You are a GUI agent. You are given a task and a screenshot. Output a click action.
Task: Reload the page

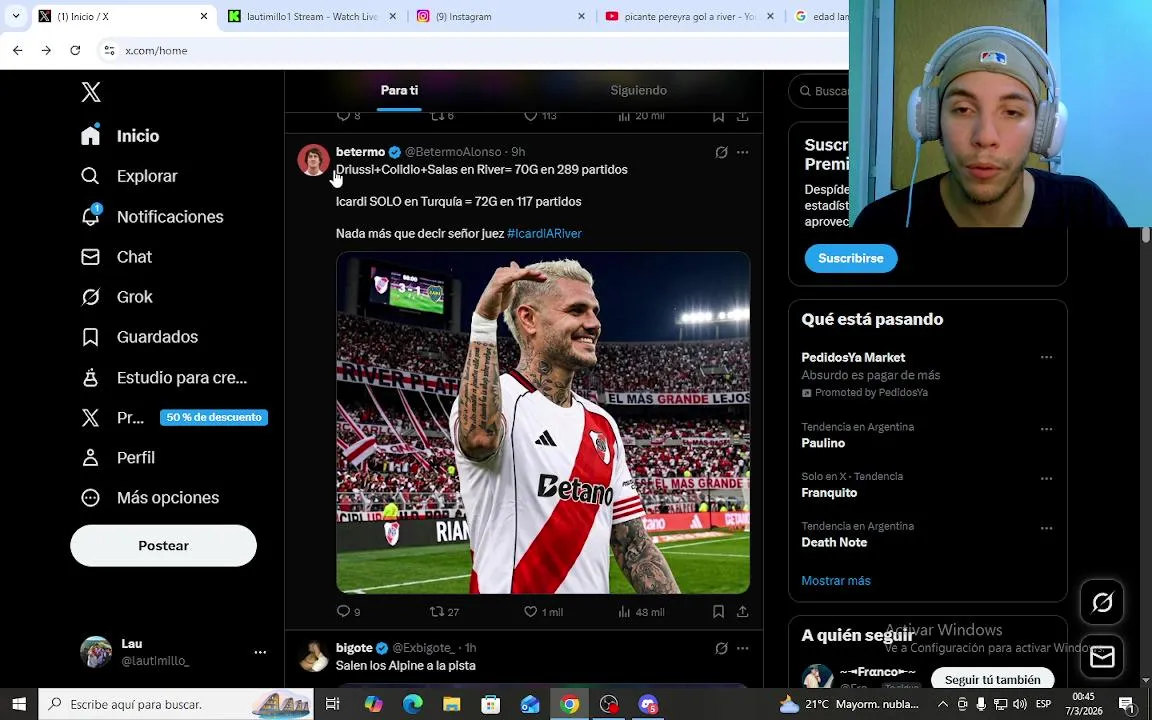point(75,50)
